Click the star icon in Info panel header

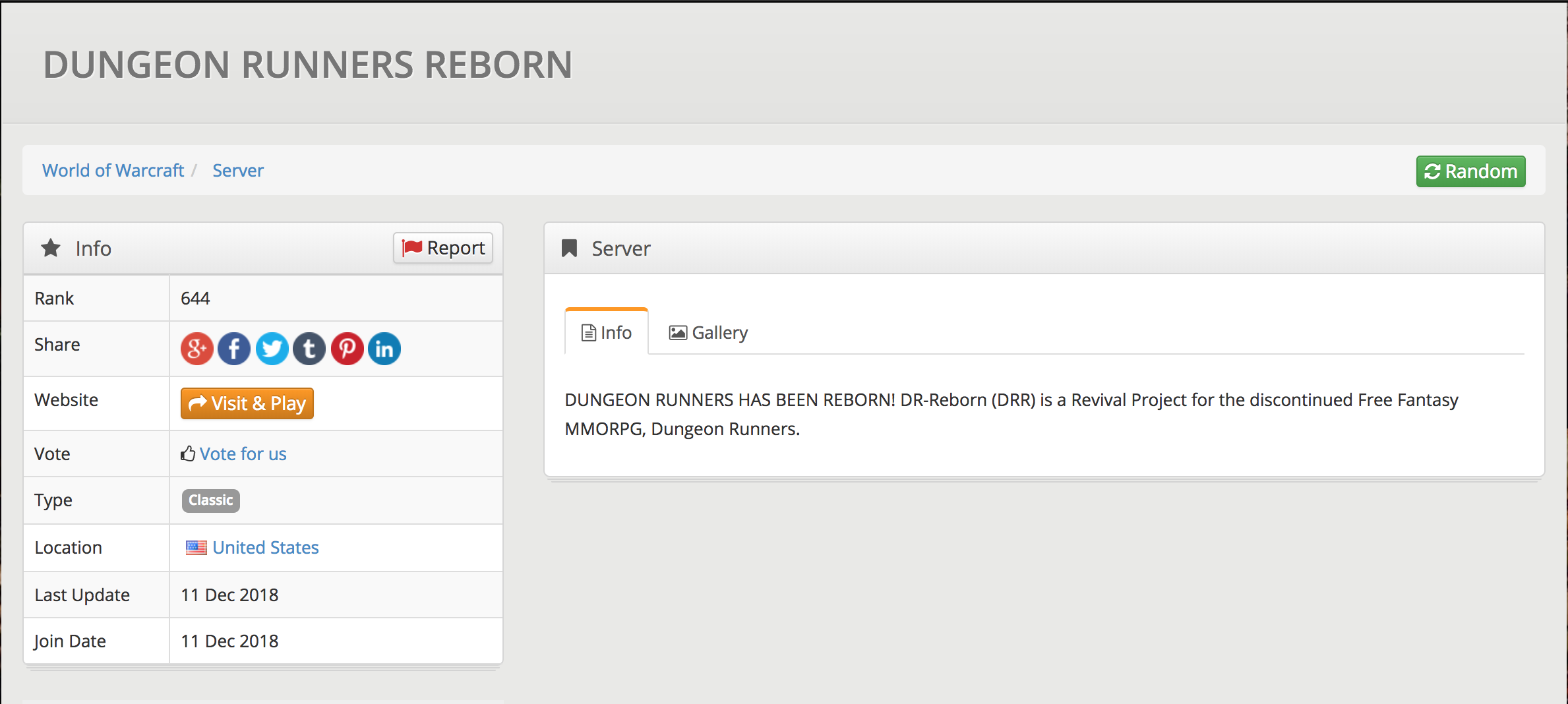51,249
